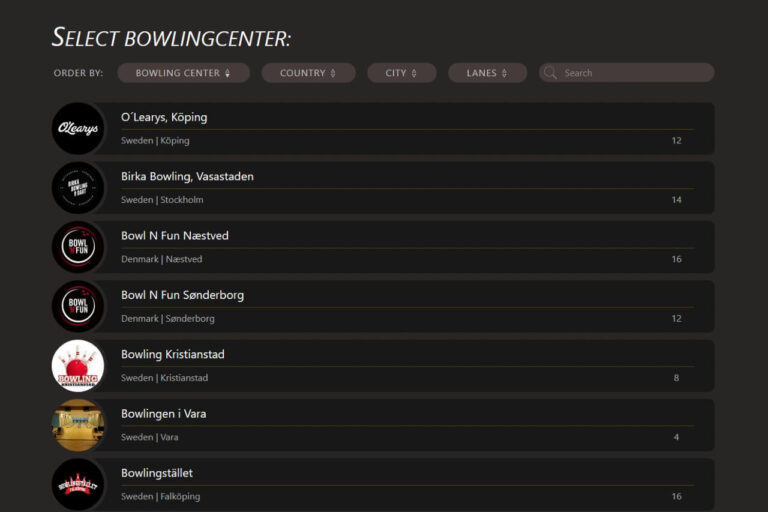
Task: Sort the list by Bowling Center
Action: (x=183, y=73)
